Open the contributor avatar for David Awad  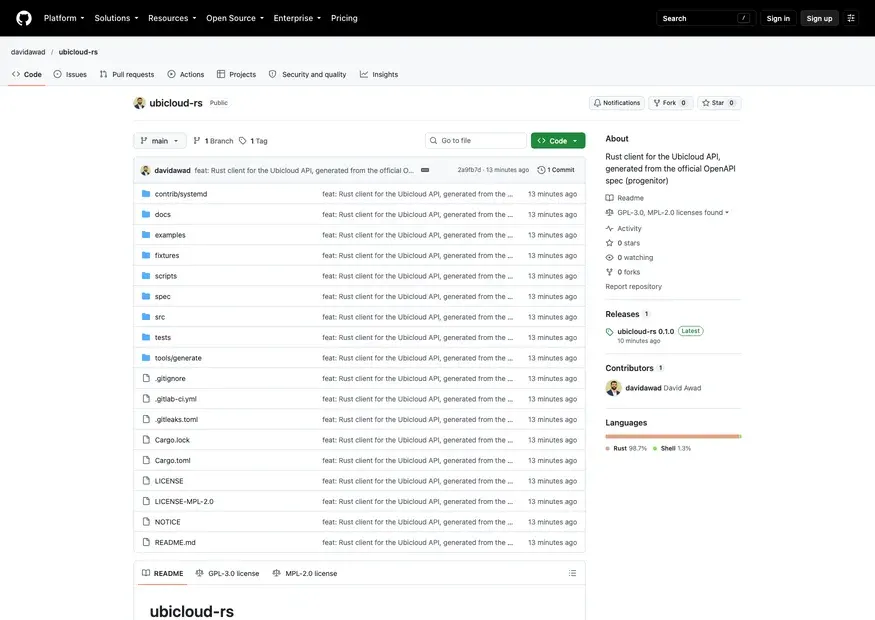[613, 388]
